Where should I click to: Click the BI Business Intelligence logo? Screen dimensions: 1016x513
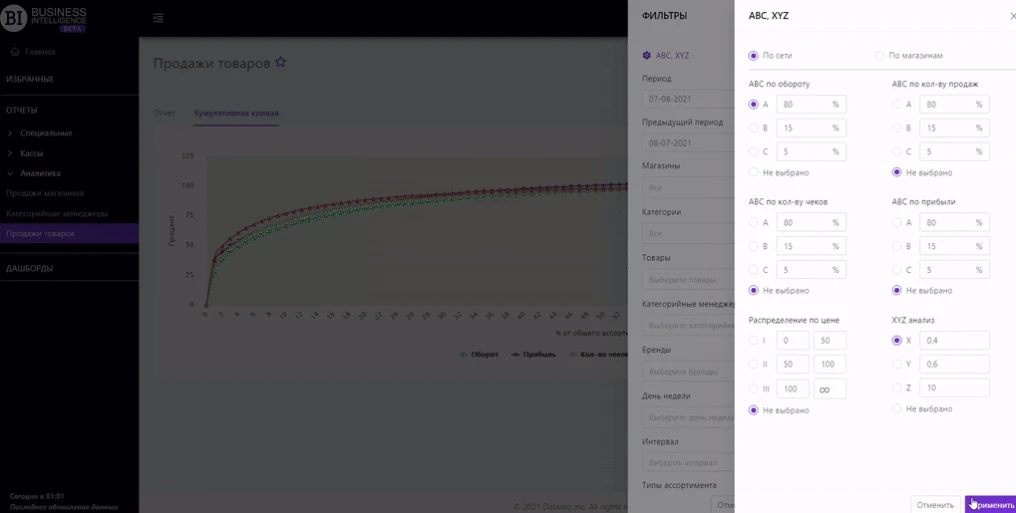pyautogui.click(x=45, y=18)
